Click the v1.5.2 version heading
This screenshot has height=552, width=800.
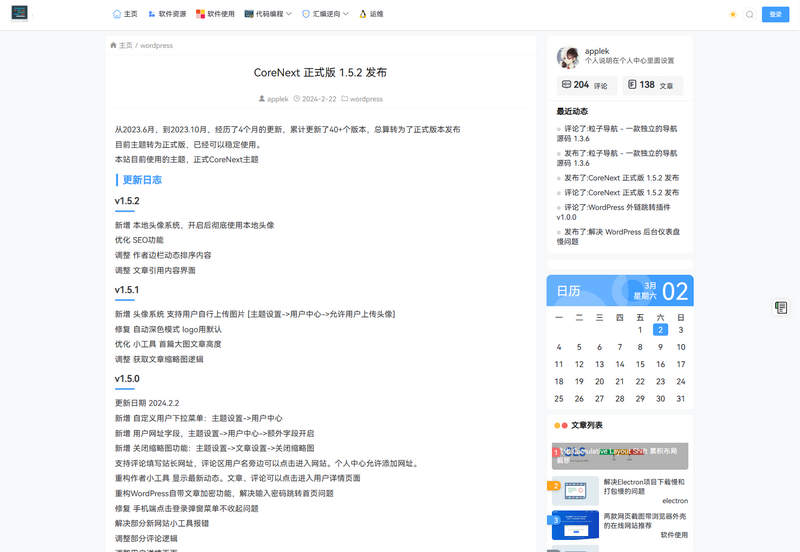(x=127, y=201)
